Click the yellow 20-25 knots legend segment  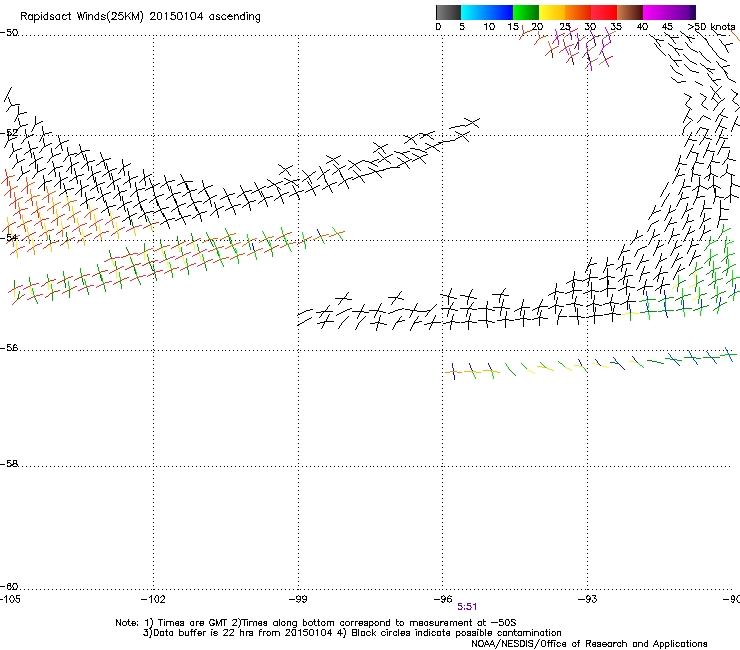pyautogui.click(x=552, y=12)
